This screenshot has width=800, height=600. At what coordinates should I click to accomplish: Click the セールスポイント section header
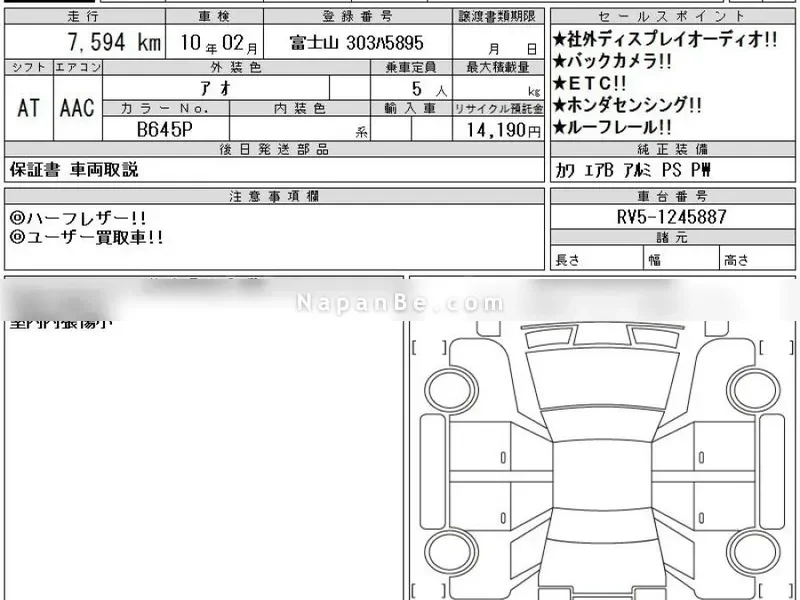(x=672, y=16)
